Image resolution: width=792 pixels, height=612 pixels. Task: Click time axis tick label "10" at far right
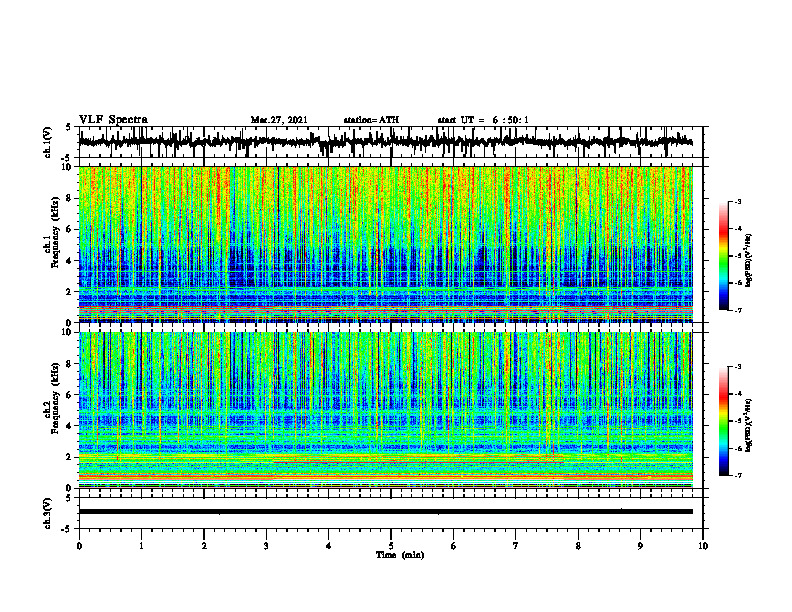(703, 546)
